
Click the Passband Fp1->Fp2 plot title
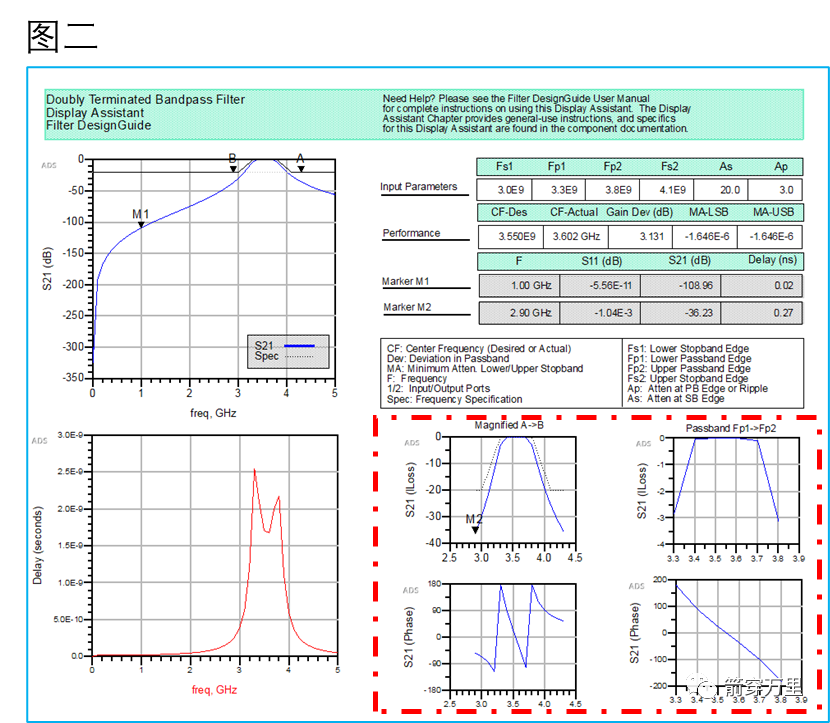pos(730,428)
